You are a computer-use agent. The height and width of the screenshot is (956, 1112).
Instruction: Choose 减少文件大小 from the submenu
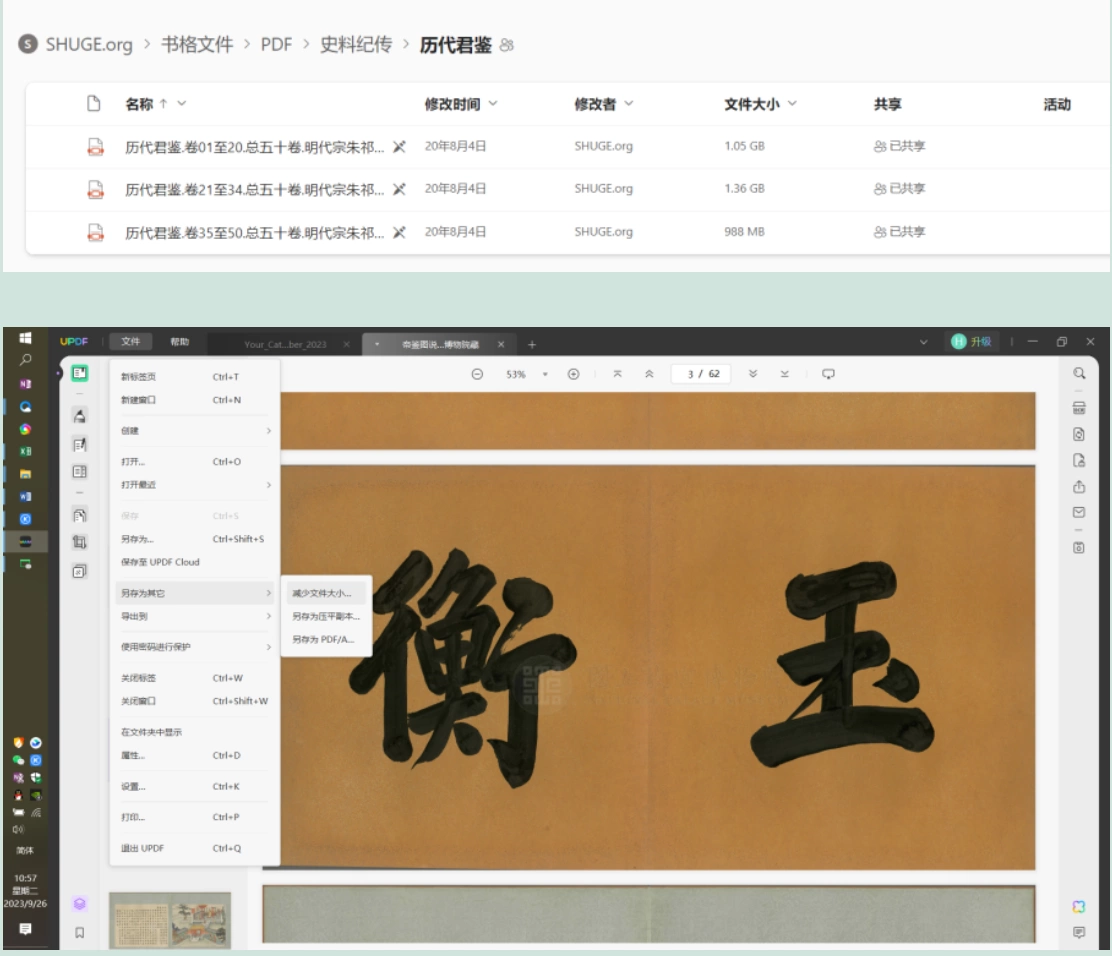click(323, 593)
